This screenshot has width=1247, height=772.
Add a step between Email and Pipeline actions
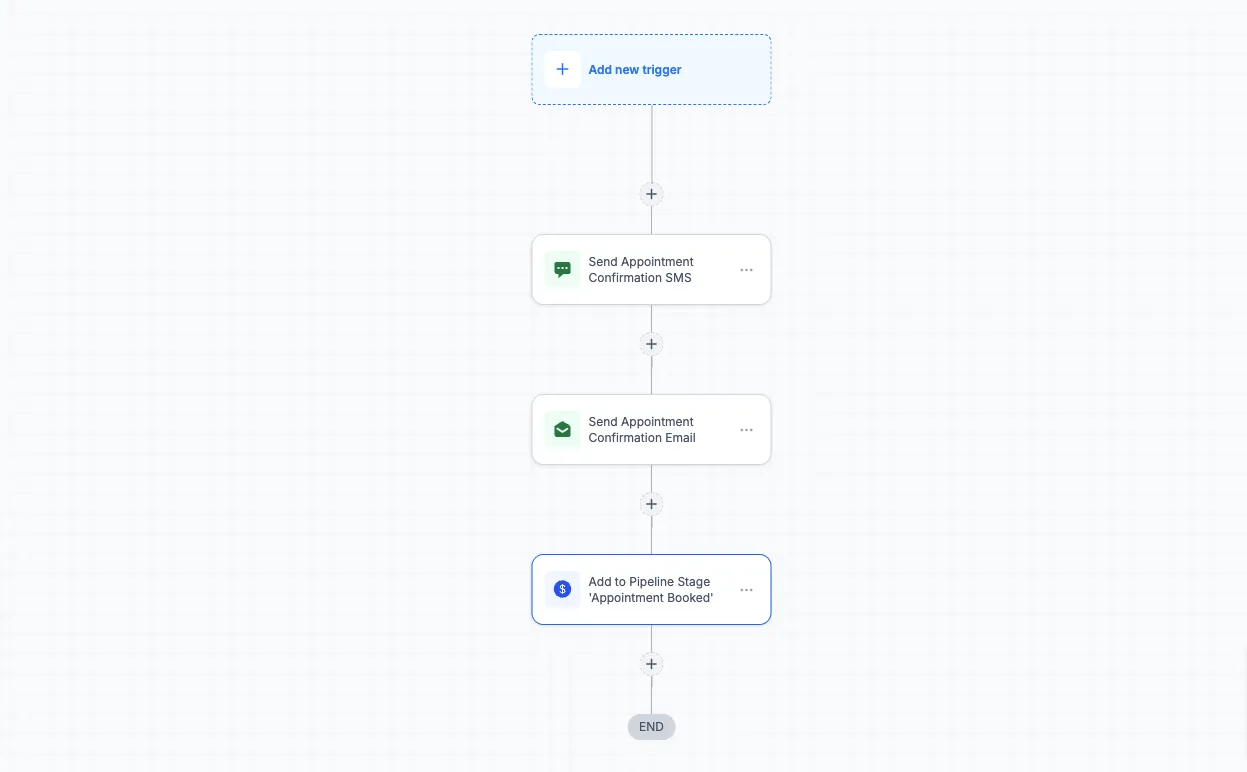coord(651,504)
